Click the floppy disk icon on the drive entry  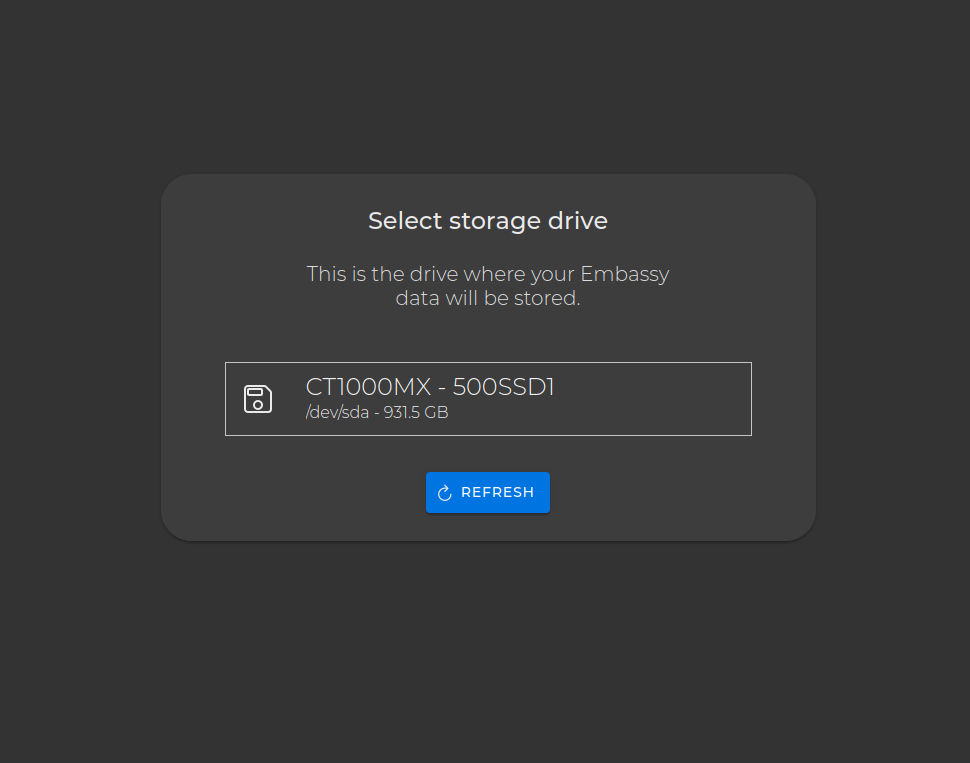(x=258, y=398)
